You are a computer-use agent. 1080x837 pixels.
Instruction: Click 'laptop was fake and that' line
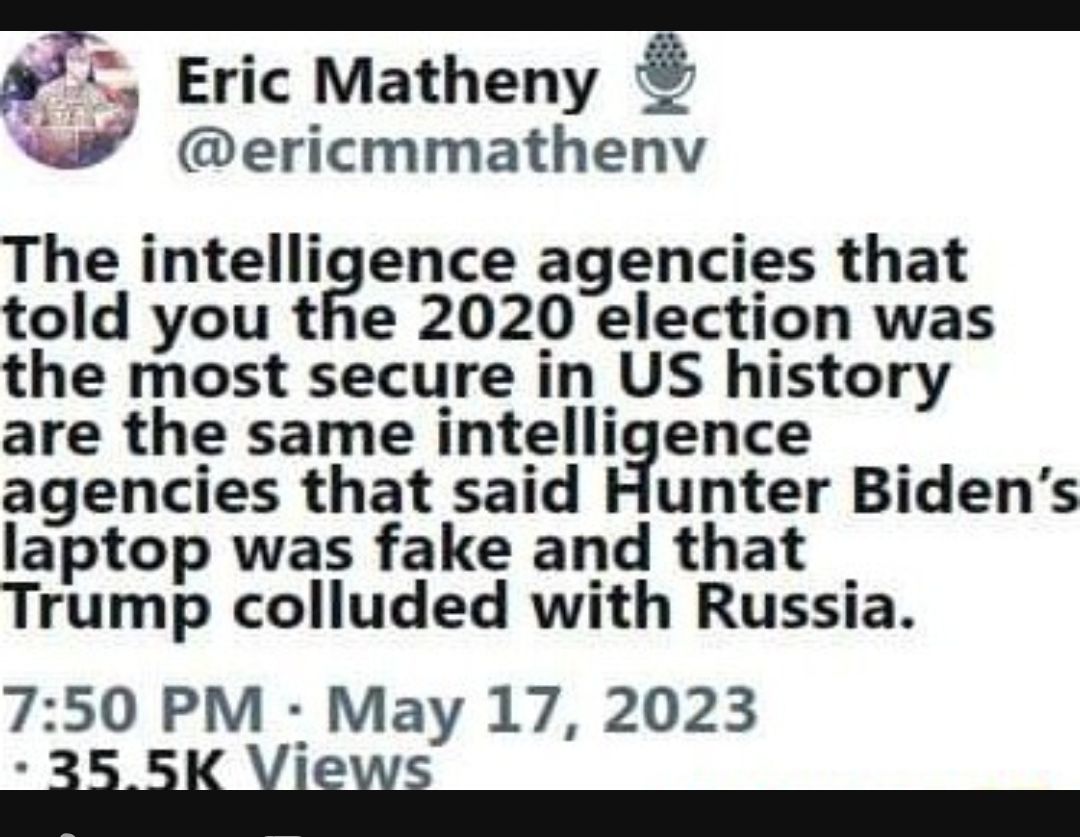coord(404,549)
